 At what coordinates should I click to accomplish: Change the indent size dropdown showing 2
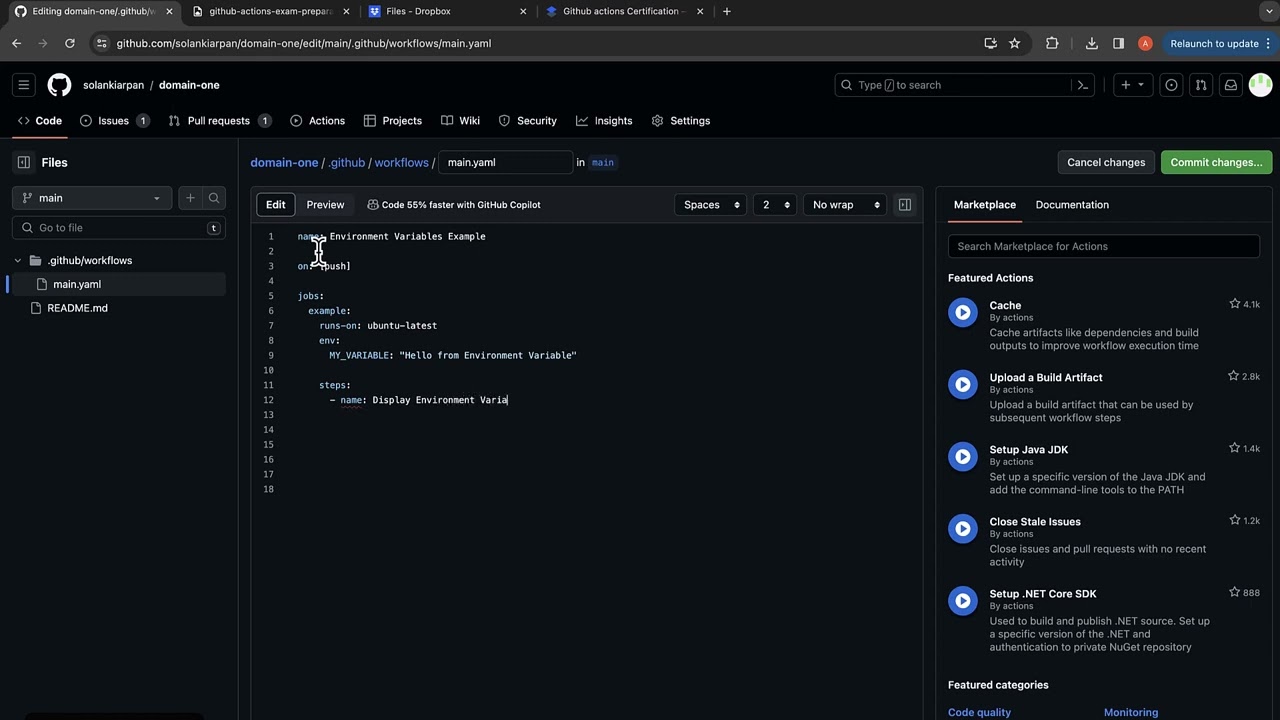(775, 205)
